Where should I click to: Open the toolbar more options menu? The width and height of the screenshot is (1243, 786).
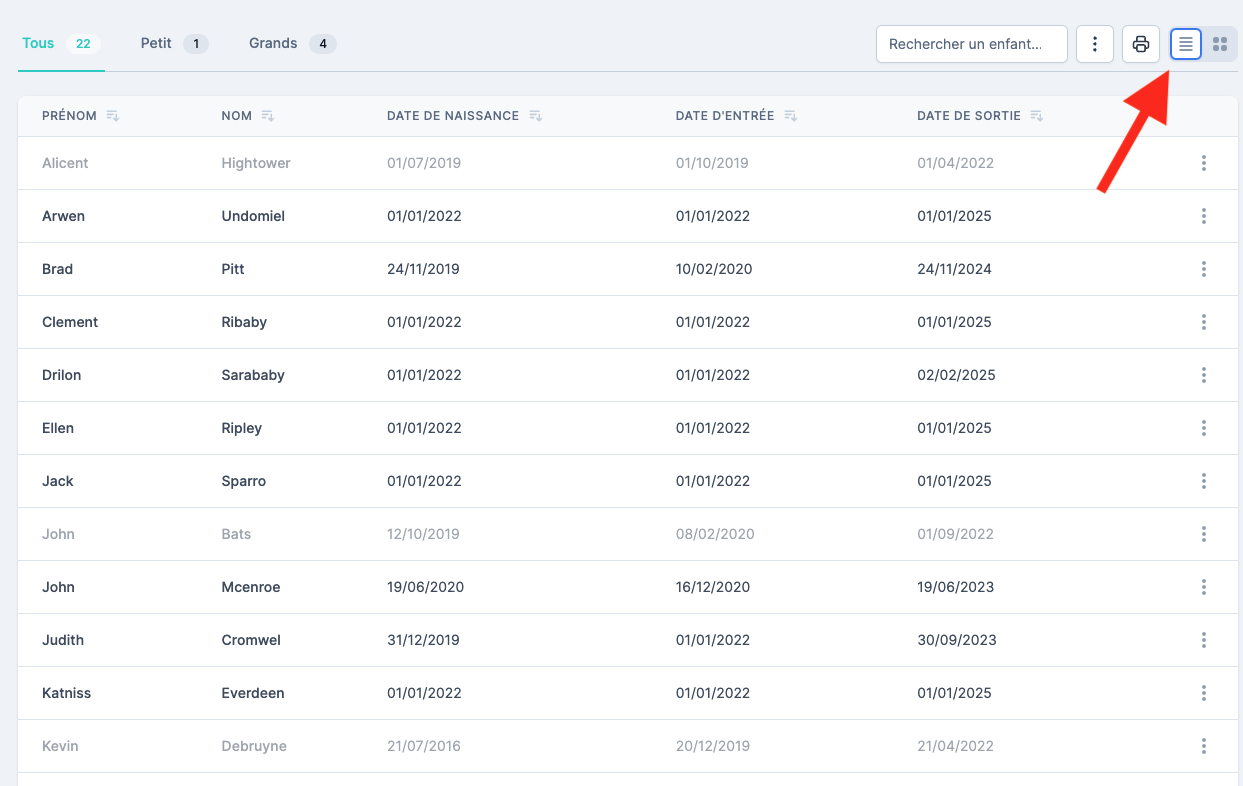point(1095,44)
